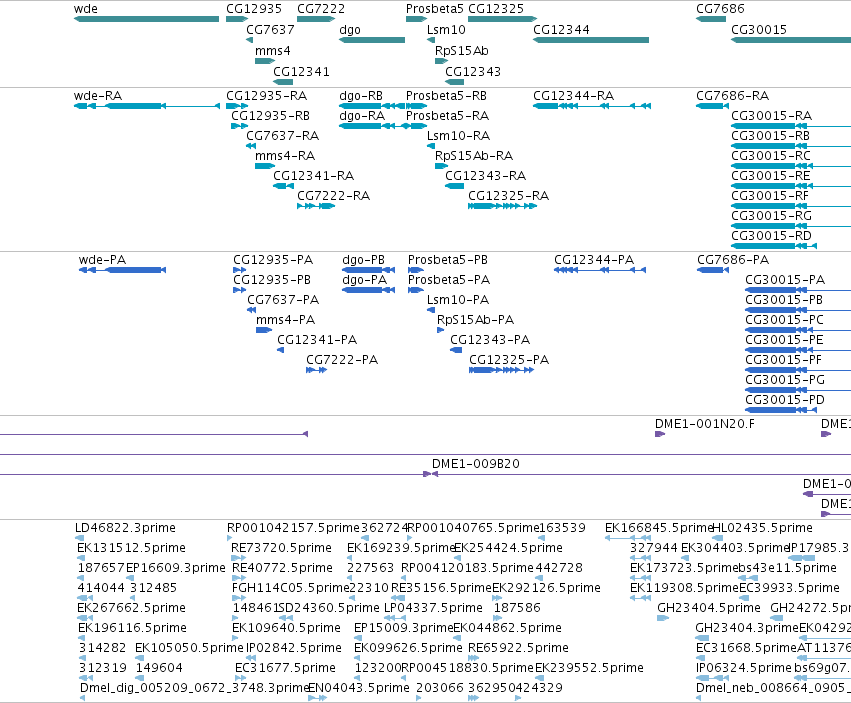The height and width of the screenshot is (703, 851).
Task: Click the CG30015 gene label
Action: pyautogui.click(x=759, y=30)
